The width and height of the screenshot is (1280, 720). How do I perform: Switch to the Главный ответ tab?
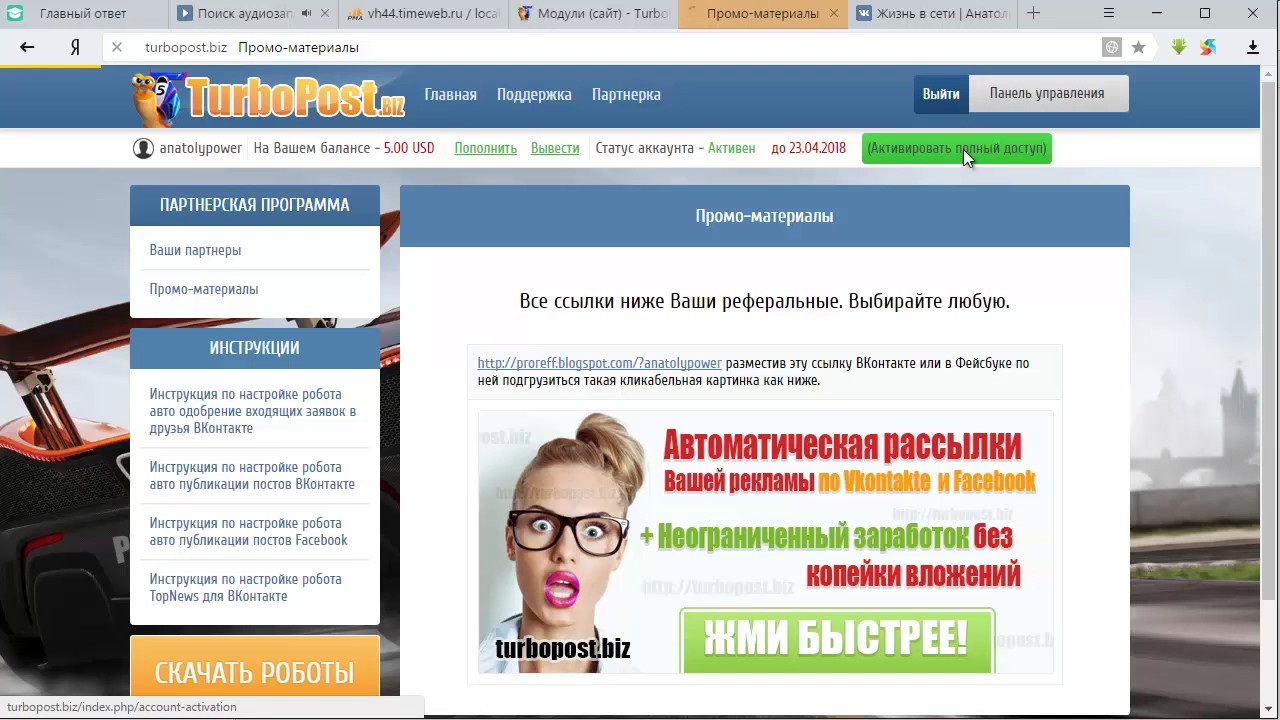(84, 13)
